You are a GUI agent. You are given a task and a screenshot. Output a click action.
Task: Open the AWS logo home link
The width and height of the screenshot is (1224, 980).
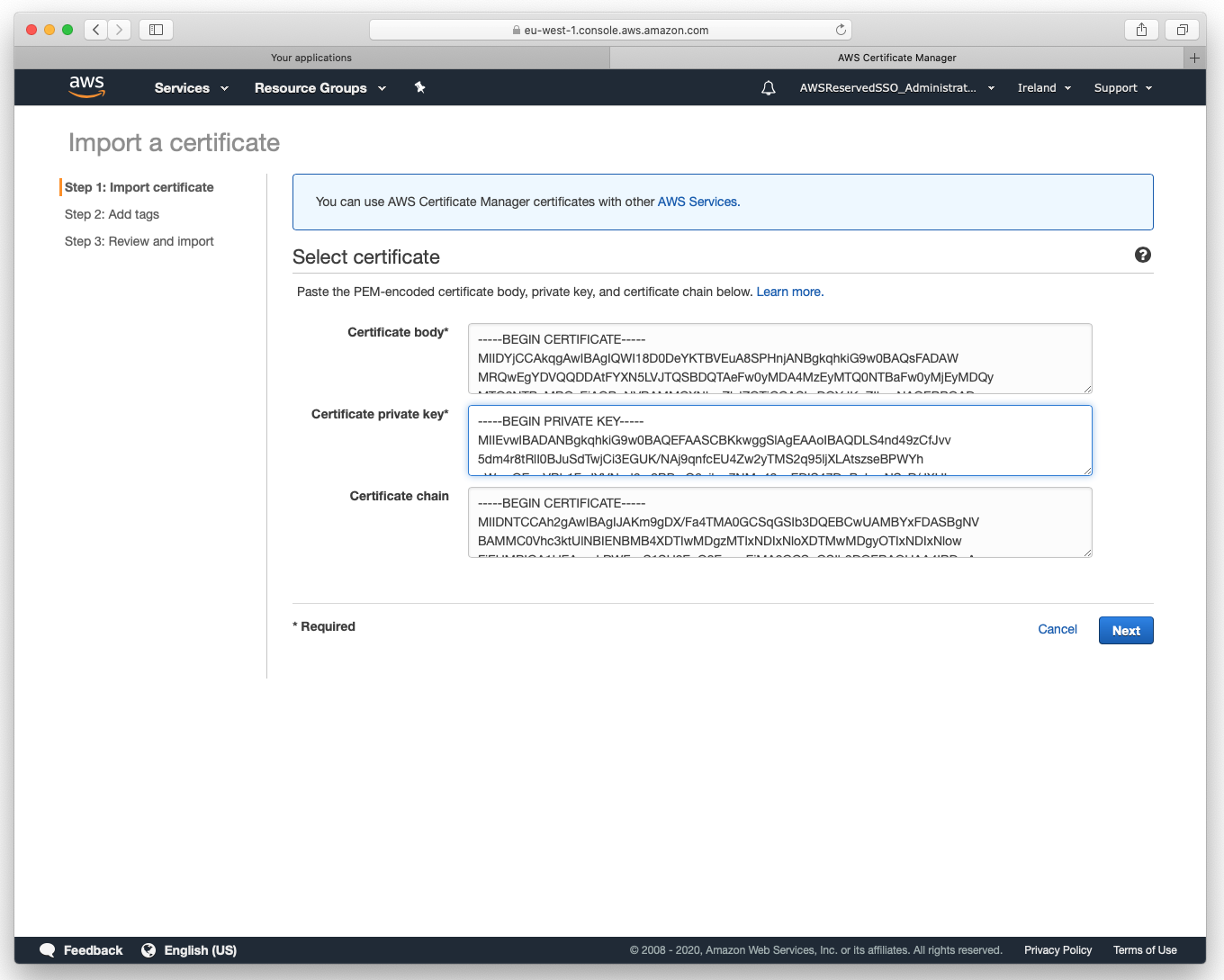pos(86,86)
